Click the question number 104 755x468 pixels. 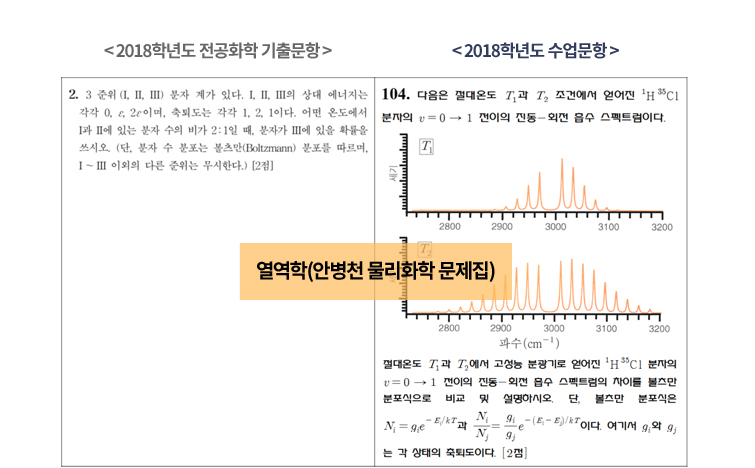[x=395, y=96]
